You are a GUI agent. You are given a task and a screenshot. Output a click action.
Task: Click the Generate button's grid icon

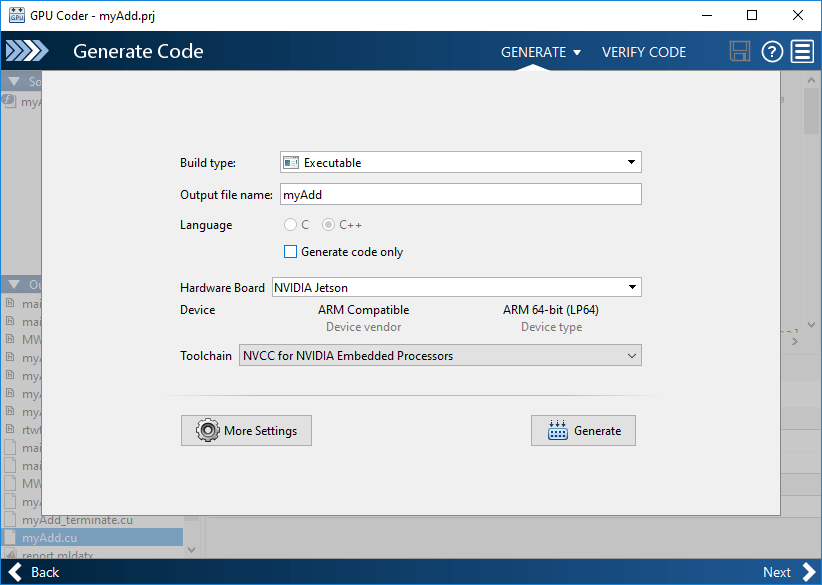[x=558, y=430]
